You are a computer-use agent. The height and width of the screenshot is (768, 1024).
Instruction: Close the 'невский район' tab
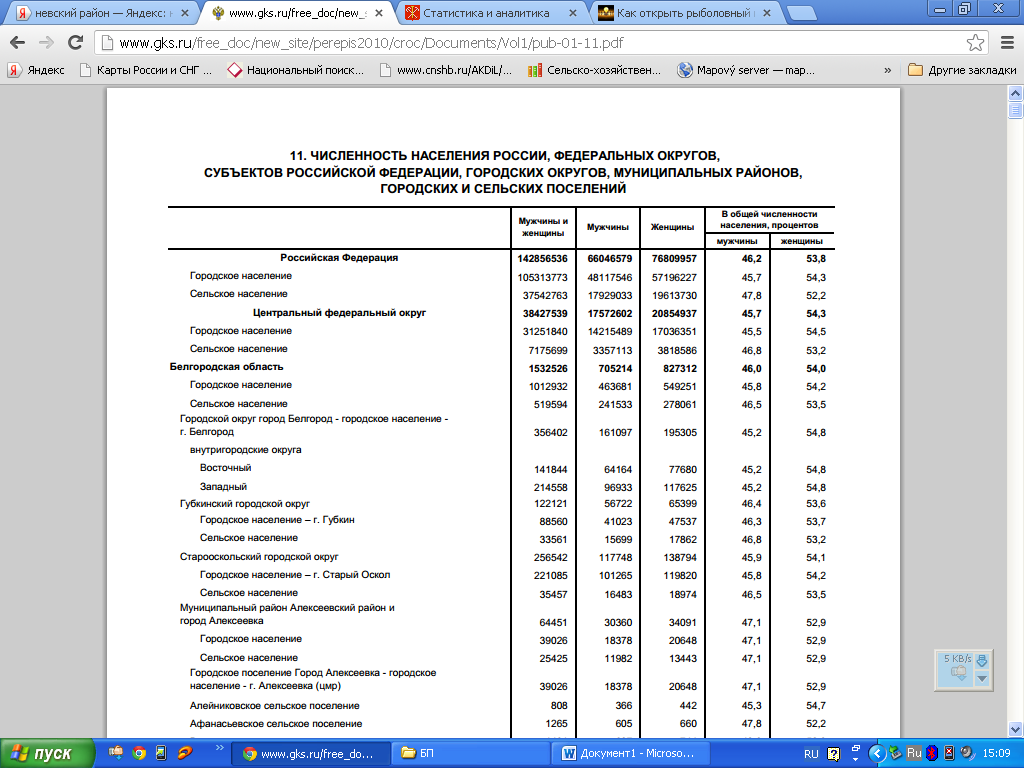coord(185,13)
